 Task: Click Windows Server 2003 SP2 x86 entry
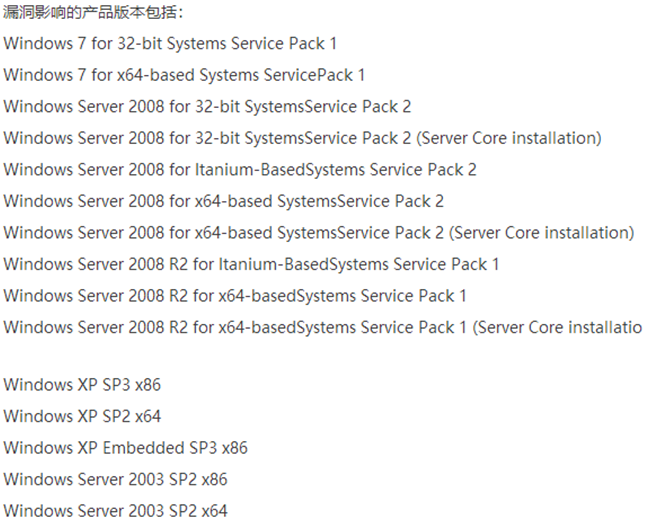(x=116, y=479)
